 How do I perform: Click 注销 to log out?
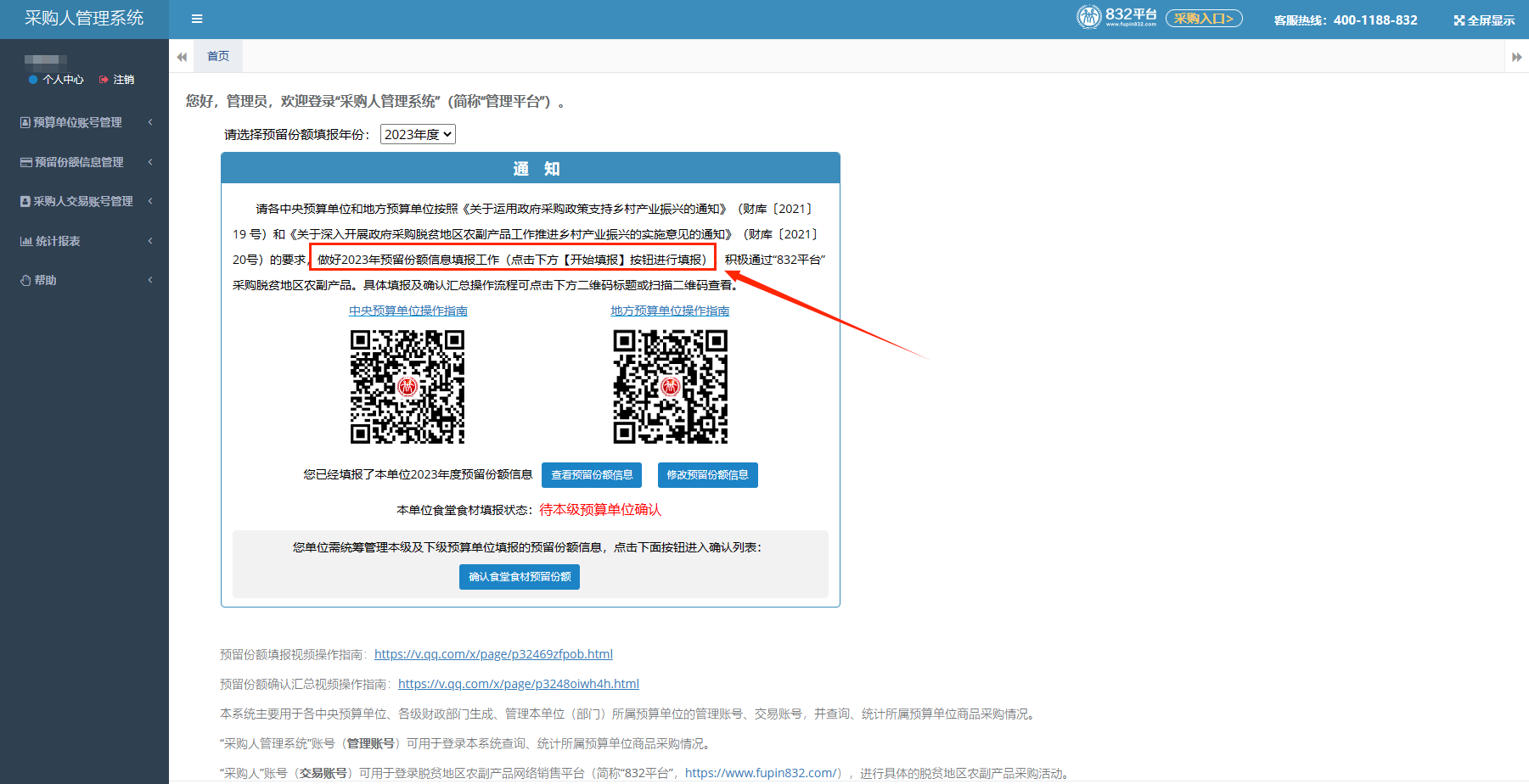tap(124, 80)
